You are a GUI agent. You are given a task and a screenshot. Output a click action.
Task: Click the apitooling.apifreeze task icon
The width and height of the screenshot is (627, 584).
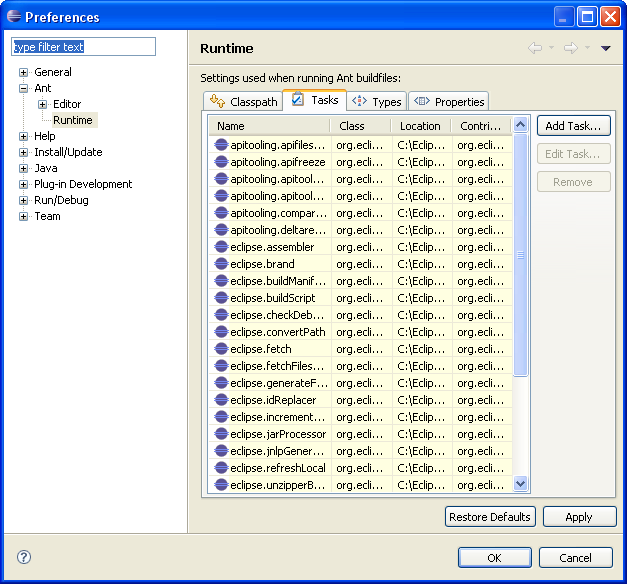[x=221, y=162]
